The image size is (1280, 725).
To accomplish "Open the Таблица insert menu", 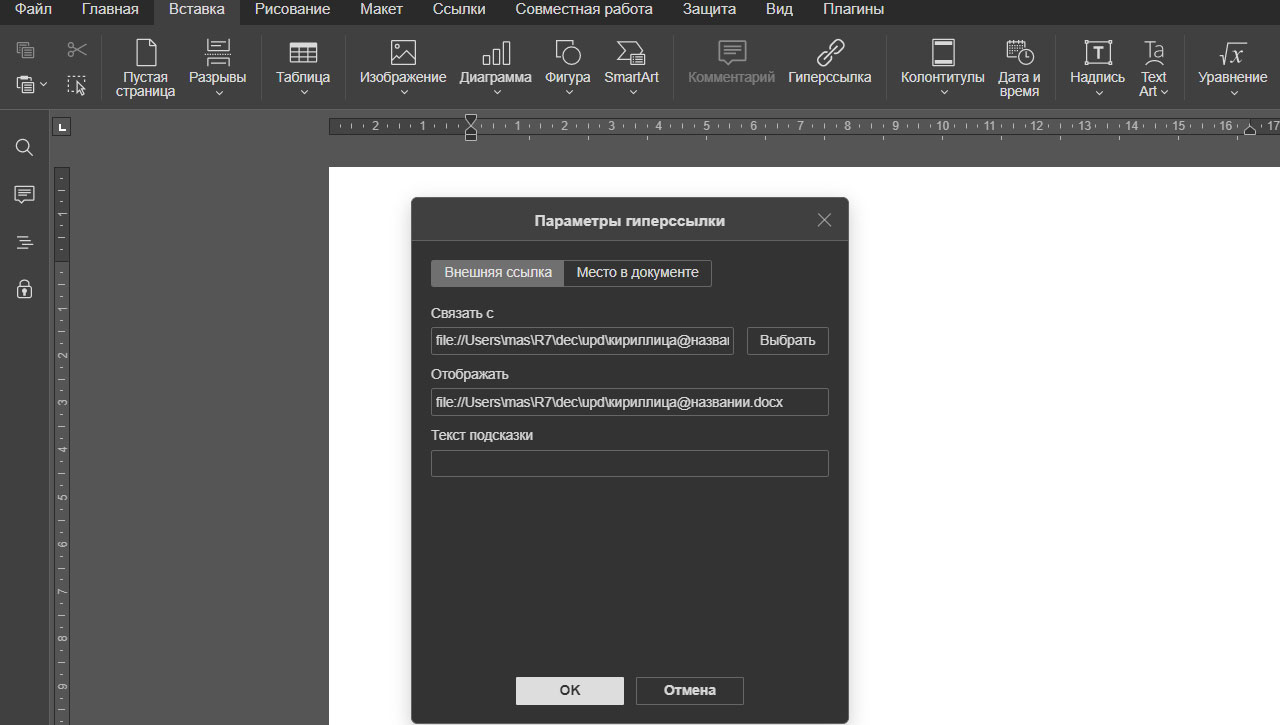I will pos(303,68).
